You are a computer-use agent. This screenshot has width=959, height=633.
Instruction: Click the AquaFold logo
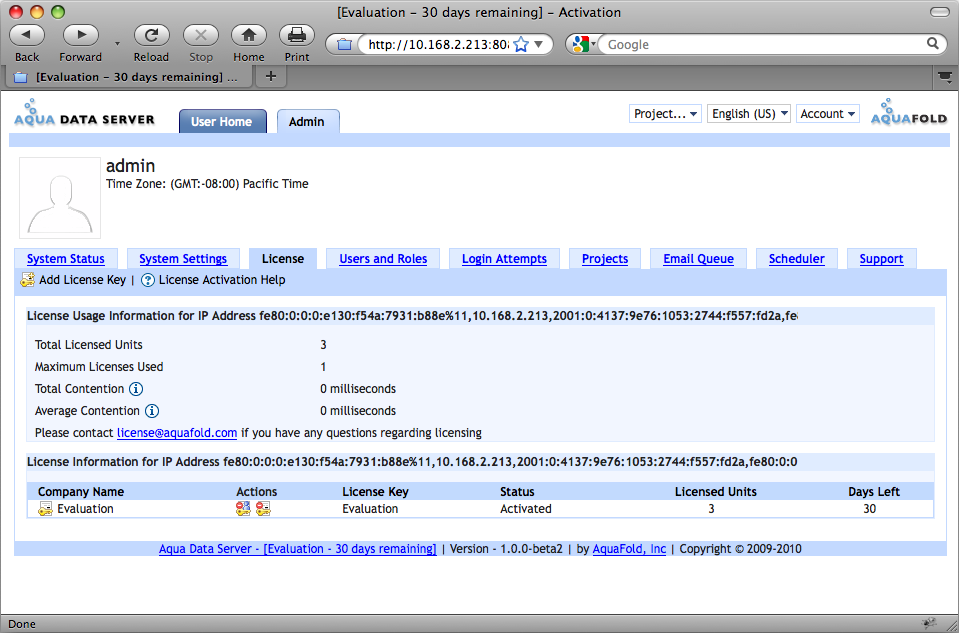pyautogui.click(x=909, y=112)
